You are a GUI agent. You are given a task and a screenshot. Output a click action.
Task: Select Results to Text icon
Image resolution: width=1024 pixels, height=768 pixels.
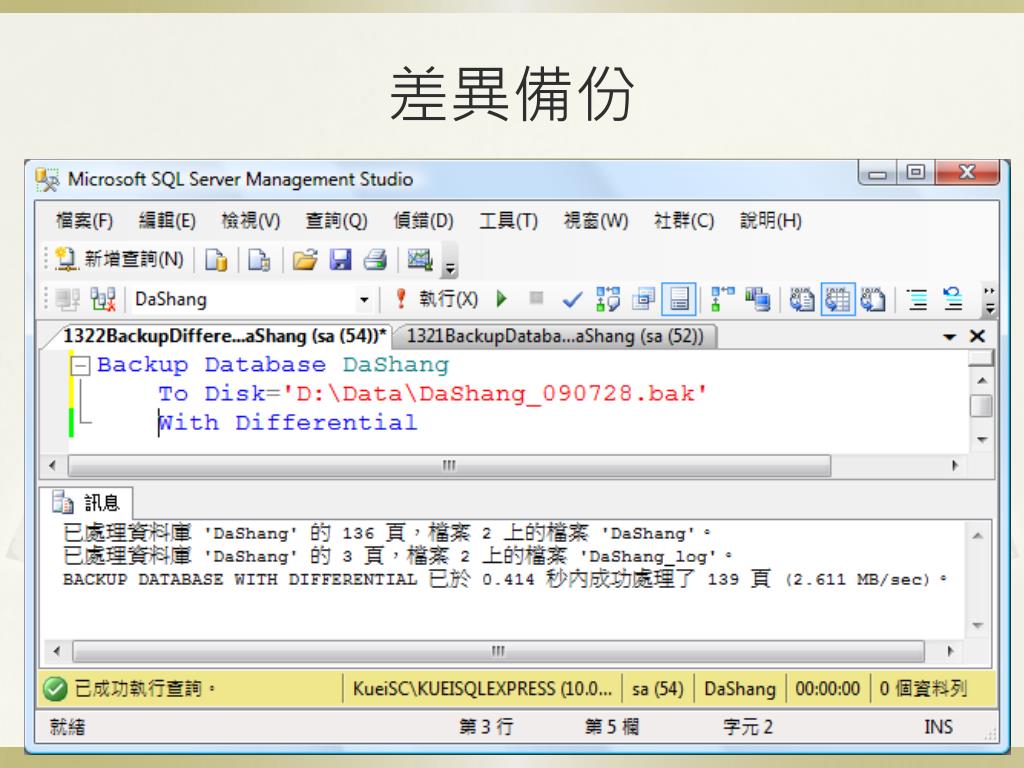click(801, 299)
